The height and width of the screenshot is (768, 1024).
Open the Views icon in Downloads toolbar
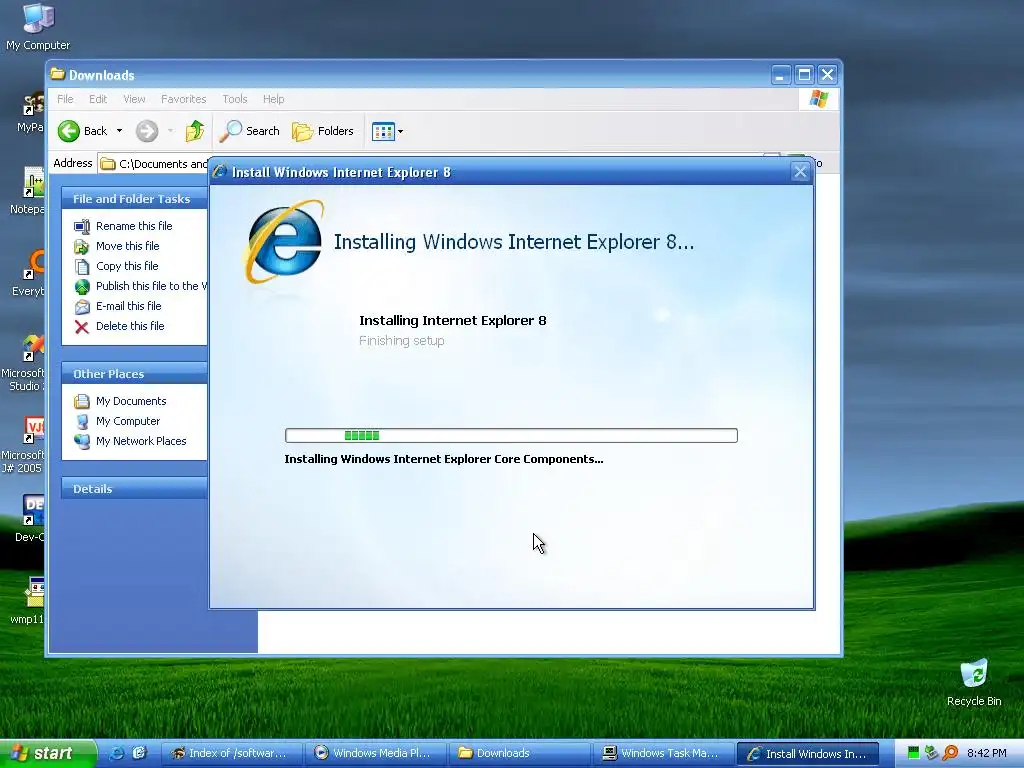click(x=383, y=131)
